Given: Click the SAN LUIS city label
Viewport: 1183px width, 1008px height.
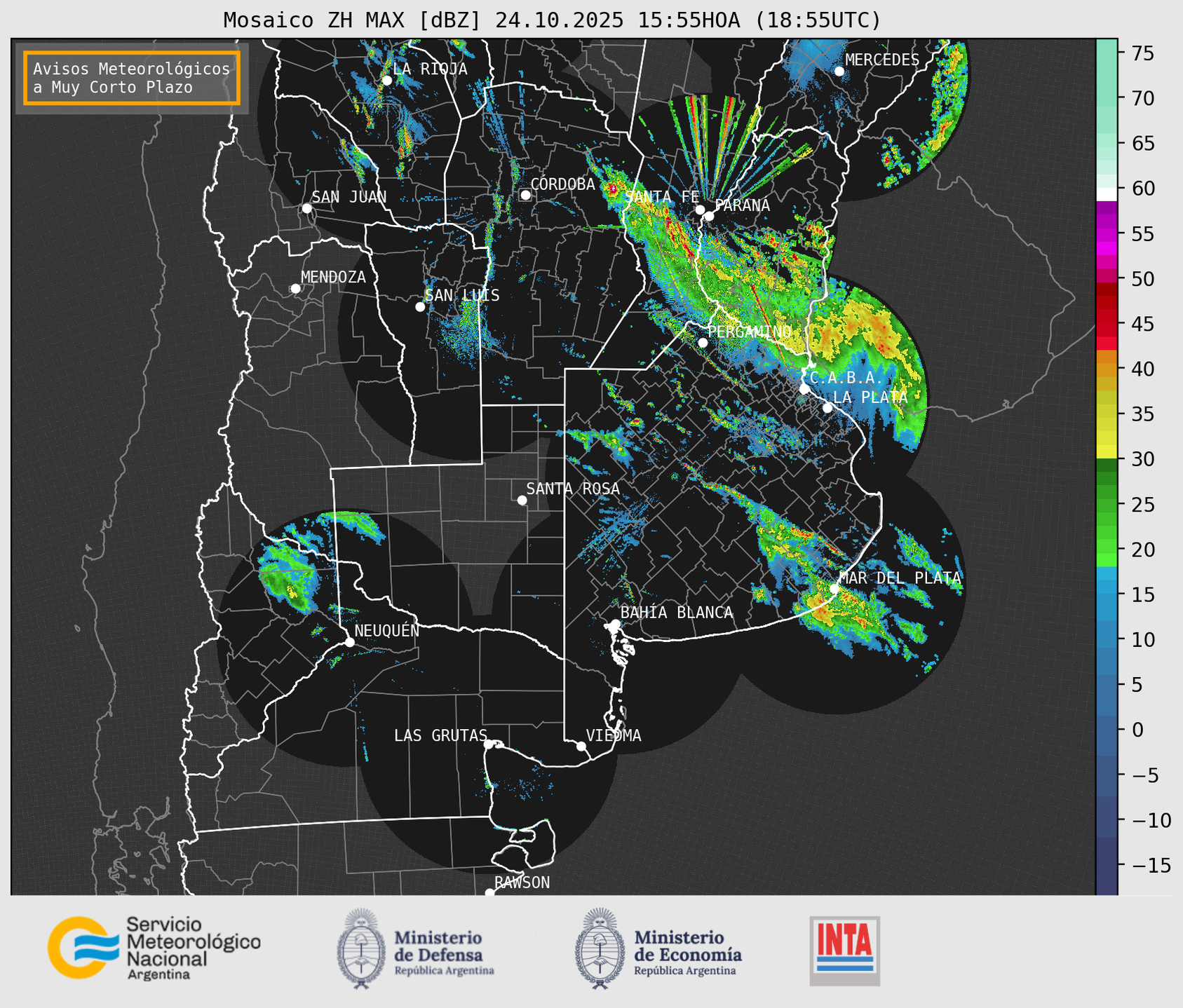Looking at the screenshot, I should pos(462,296).
